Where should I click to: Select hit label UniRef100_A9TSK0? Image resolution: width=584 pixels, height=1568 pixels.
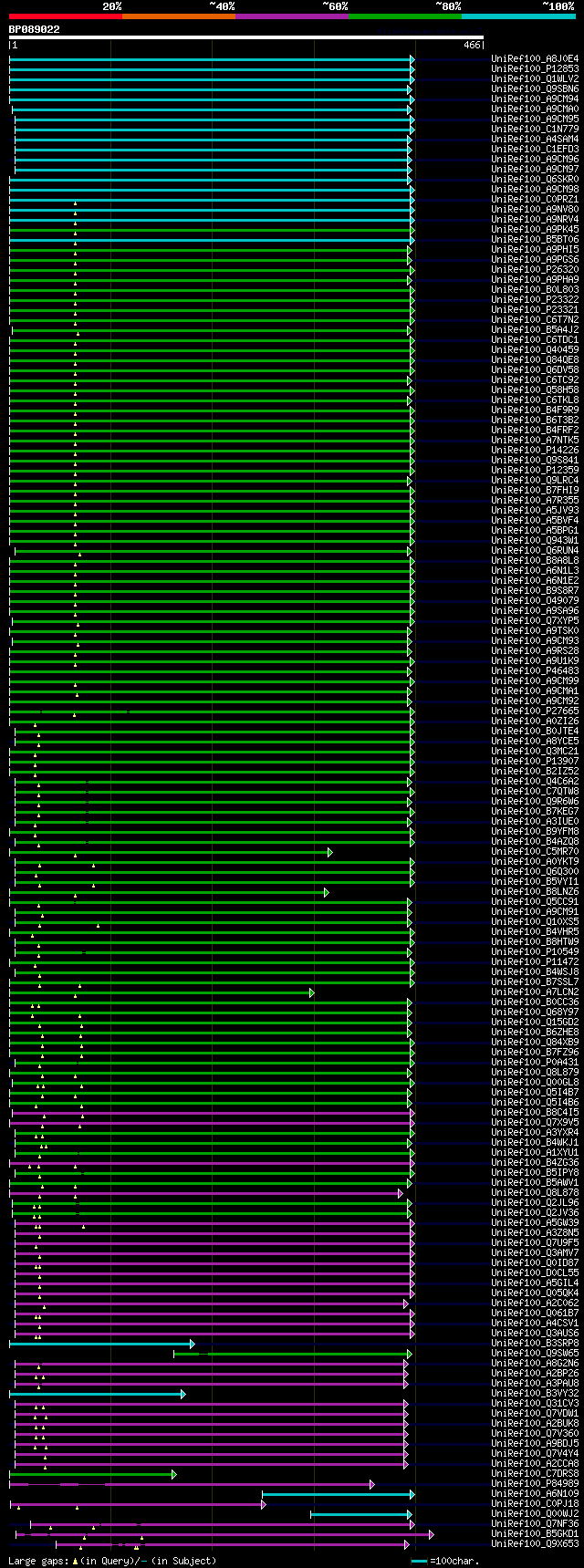pos(535,630)
